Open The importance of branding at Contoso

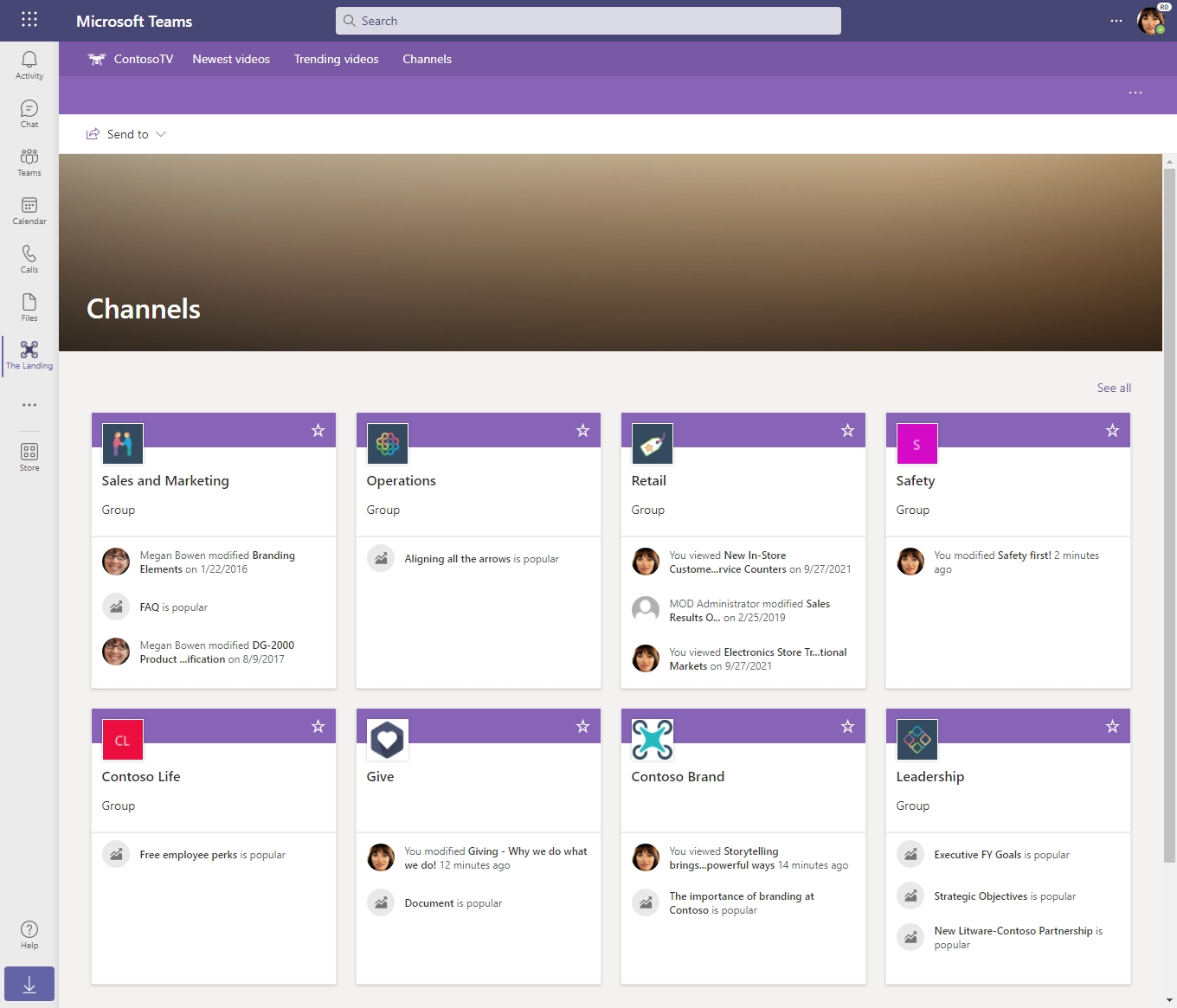(742, 903)
